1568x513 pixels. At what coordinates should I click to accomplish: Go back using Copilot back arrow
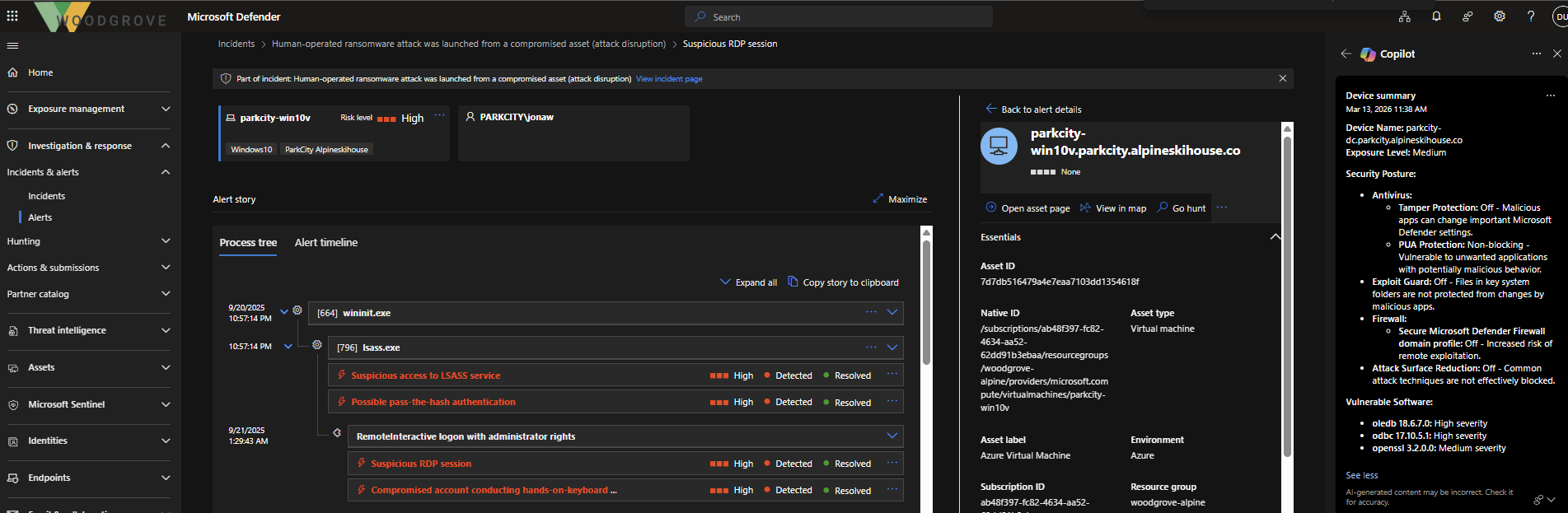1346,54
